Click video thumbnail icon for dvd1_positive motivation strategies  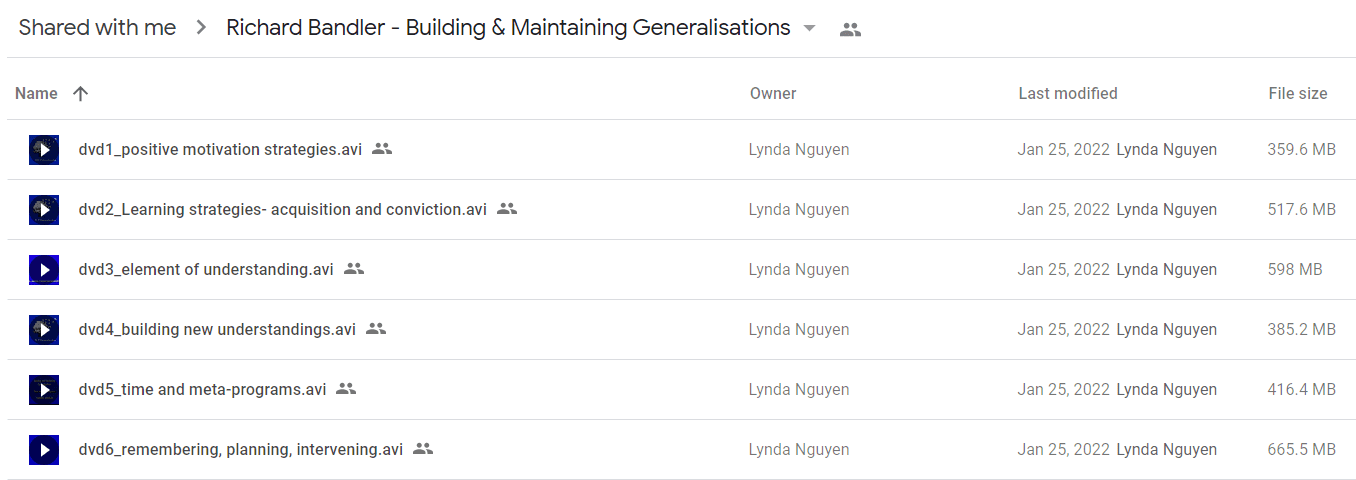pos(44,150)
